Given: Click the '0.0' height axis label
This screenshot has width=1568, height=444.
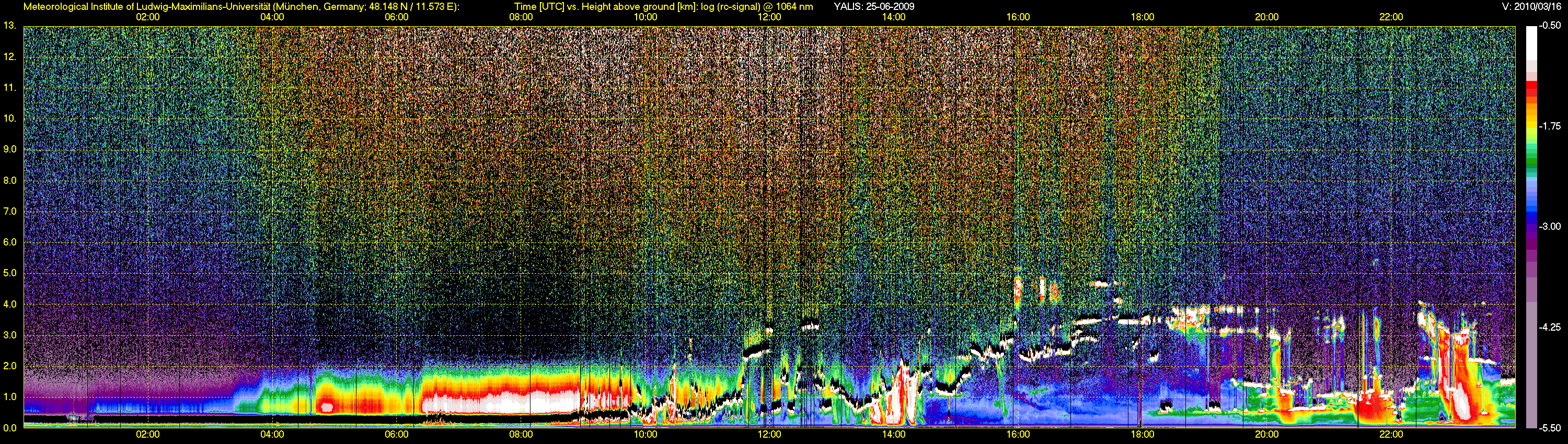Looking at the screenshot, I should pyautogui.click(x=10, y=428).
